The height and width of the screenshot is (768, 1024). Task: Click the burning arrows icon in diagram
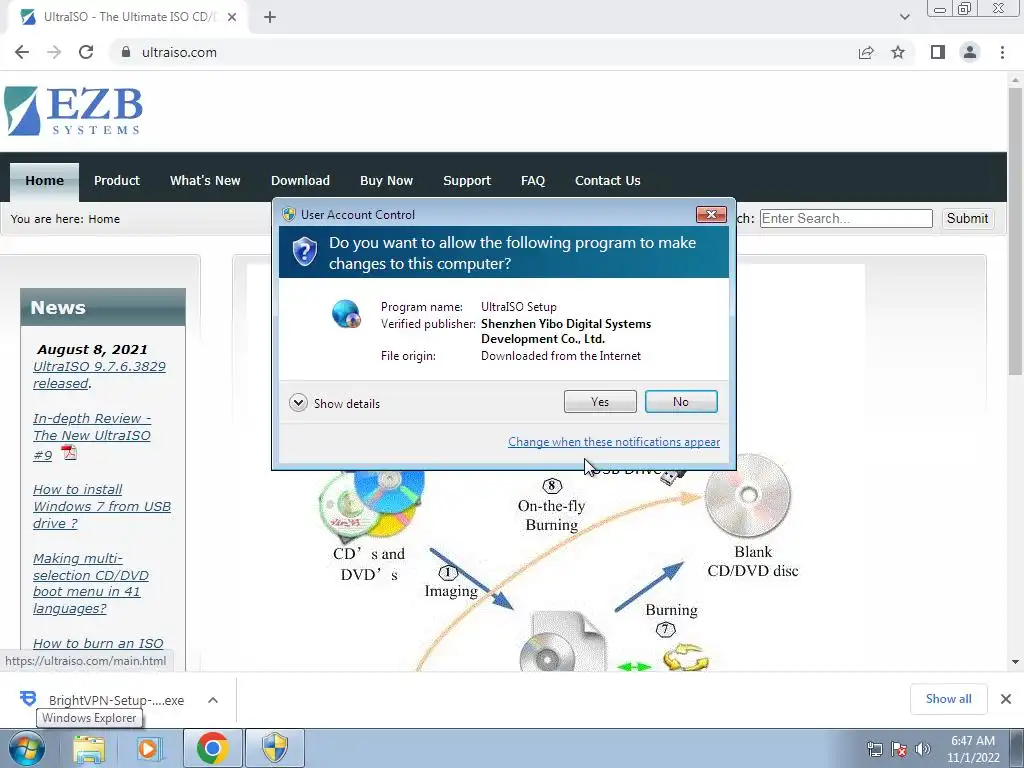click(x=686, y=656)
